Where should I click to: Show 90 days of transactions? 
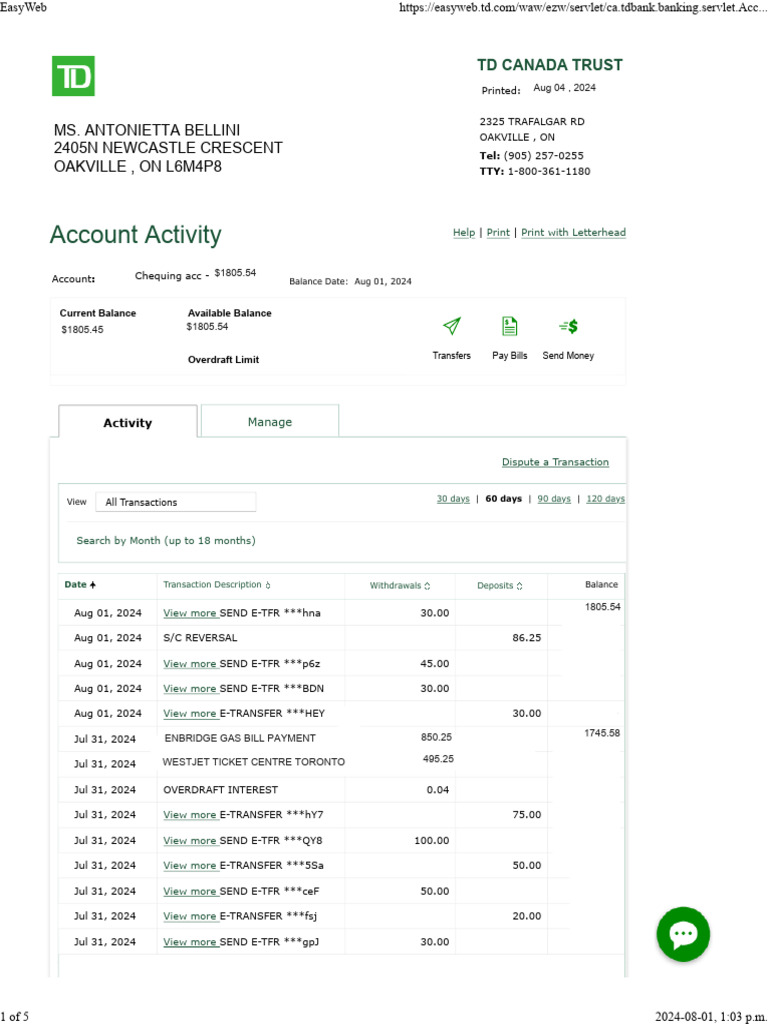(554, 499)
